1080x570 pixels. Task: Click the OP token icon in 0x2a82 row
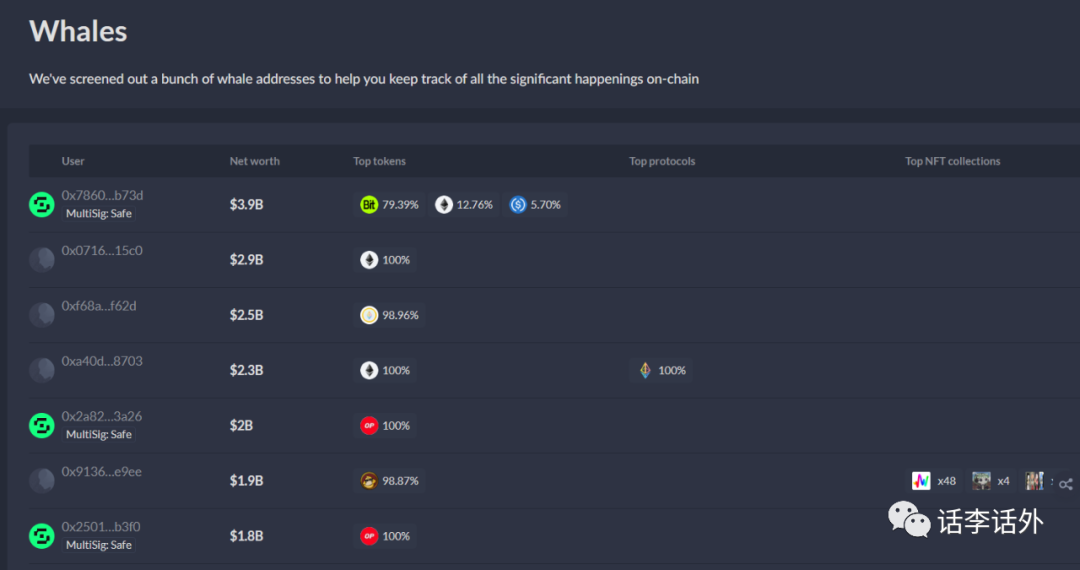tap(369, 426)
